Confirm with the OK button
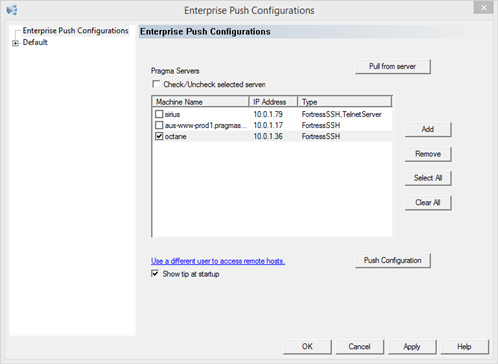Screen dimensions: 498x364 [x=307, y=347]
